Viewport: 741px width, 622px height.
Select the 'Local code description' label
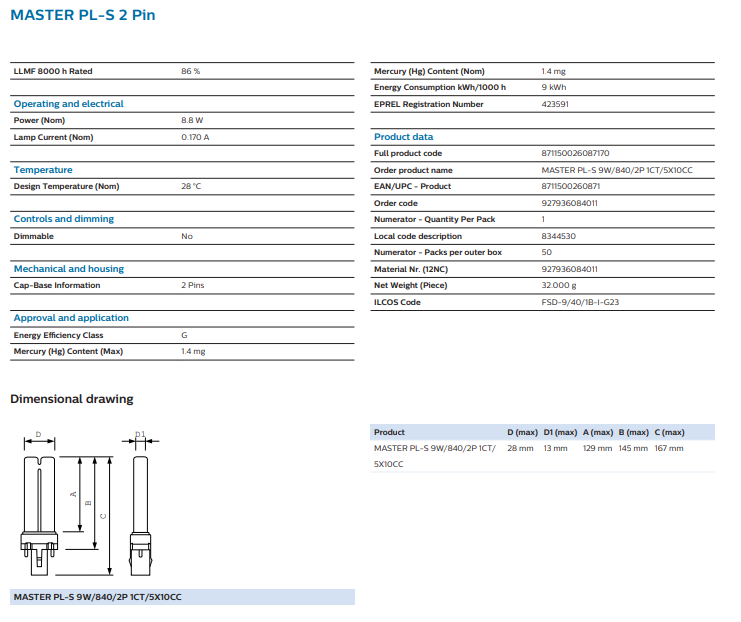pos(418,236)
